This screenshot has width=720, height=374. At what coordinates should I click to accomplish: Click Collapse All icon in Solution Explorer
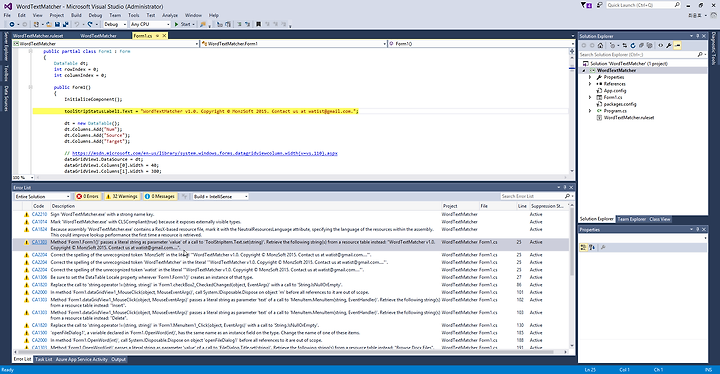(x=641, y=45)
